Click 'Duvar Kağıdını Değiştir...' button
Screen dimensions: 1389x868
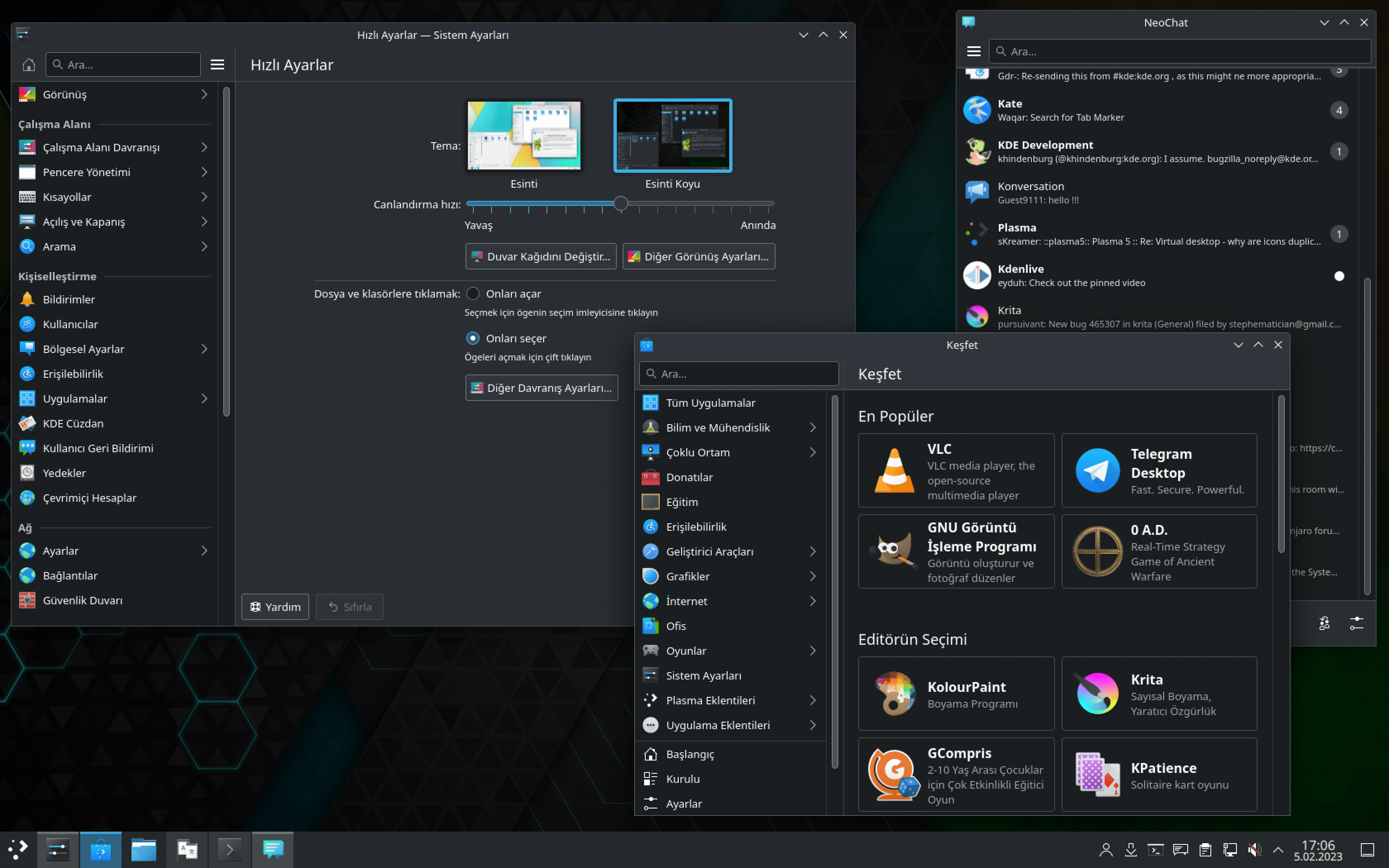540,256
